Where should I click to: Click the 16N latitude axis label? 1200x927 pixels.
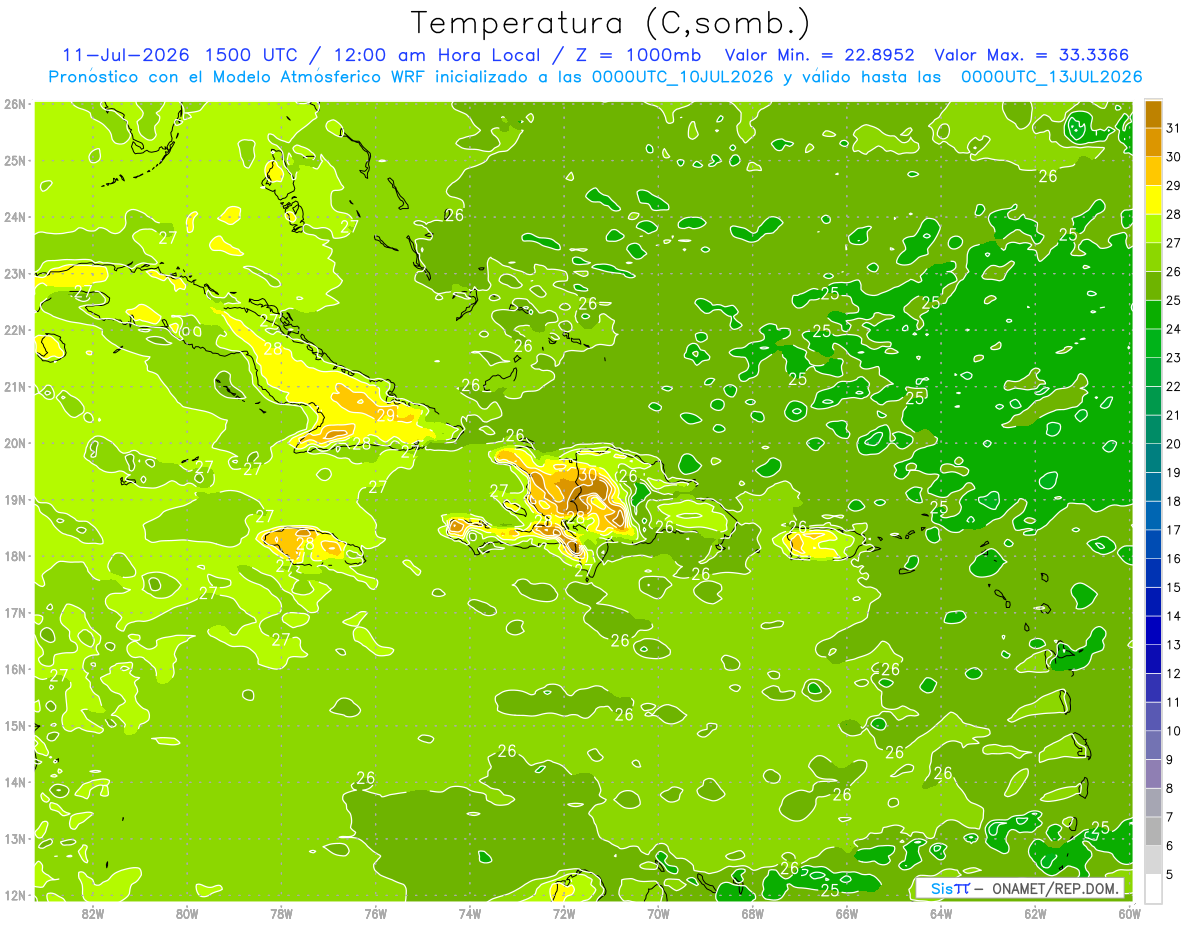(x=15, y=669)
